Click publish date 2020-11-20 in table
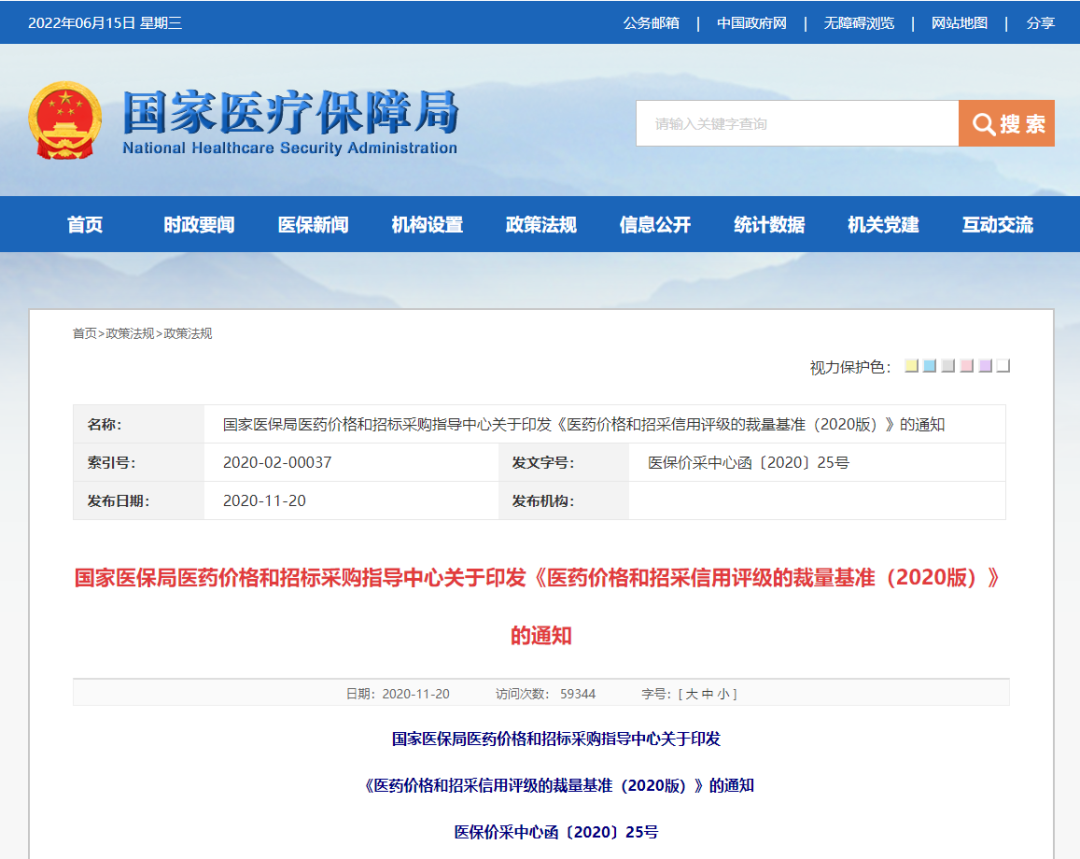 264,501
